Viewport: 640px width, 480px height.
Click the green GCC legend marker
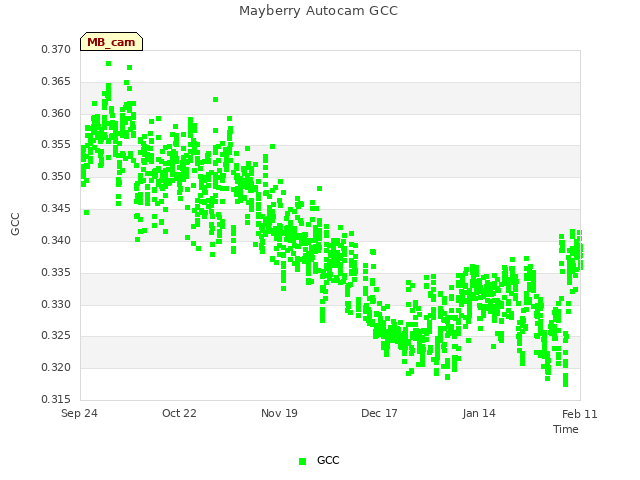[302, 461]
